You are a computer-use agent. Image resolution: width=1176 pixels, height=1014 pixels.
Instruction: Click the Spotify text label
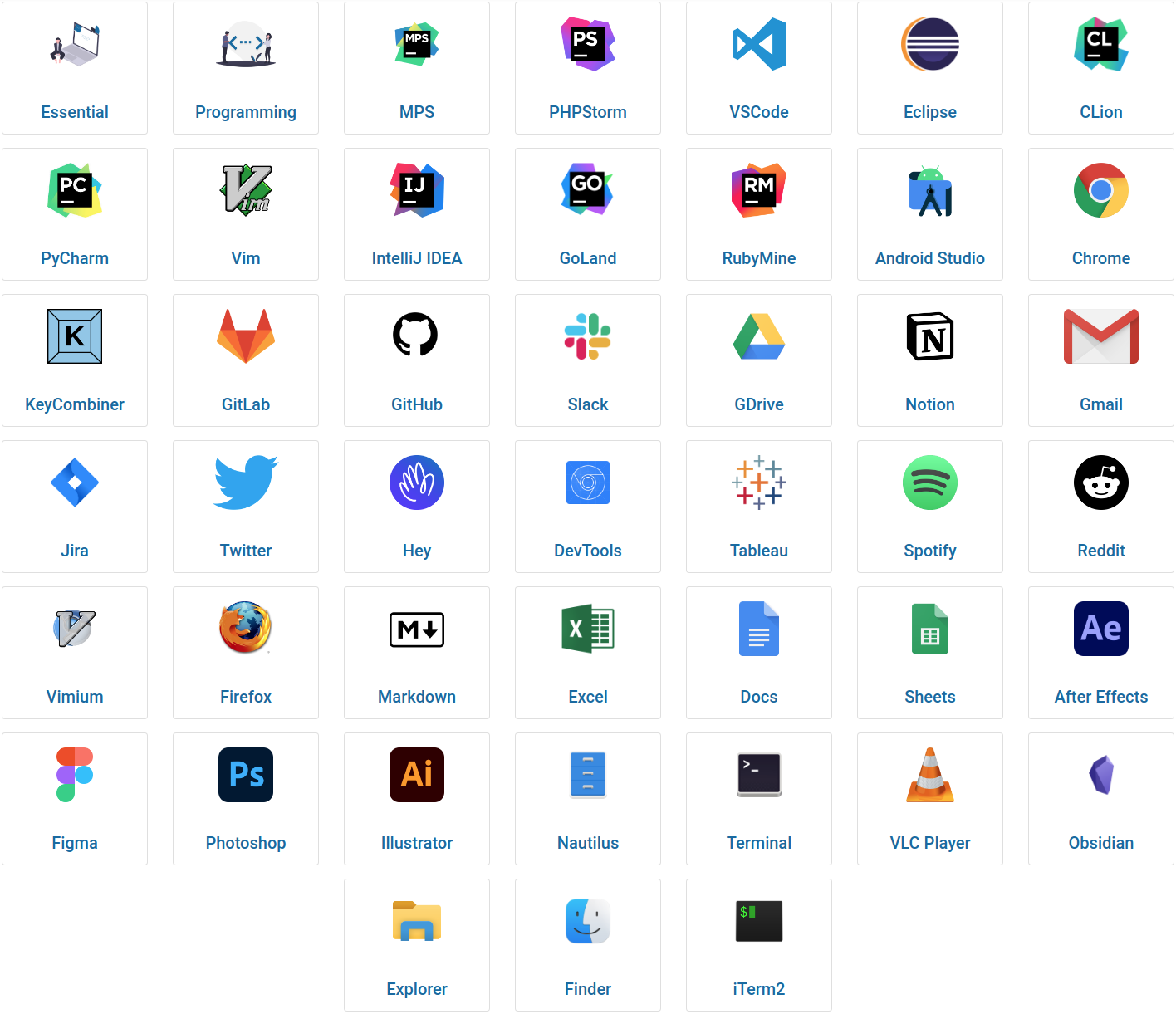tap(930, 551)
